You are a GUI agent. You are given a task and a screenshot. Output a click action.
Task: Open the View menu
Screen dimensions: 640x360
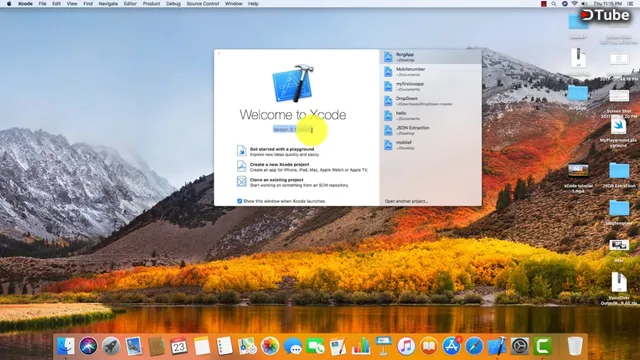click(x=72, y=4)
